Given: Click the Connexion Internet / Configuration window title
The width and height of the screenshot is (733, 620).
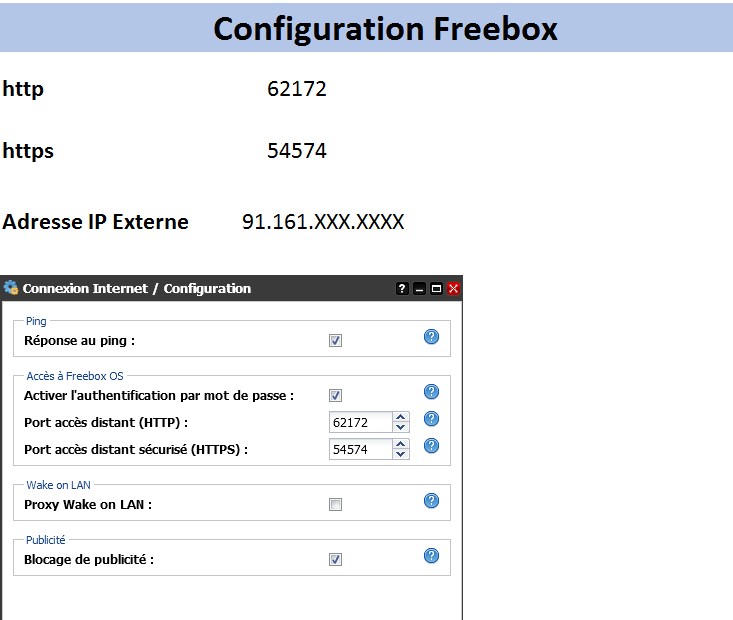Looking at the screenshot, I should [137, 288].
